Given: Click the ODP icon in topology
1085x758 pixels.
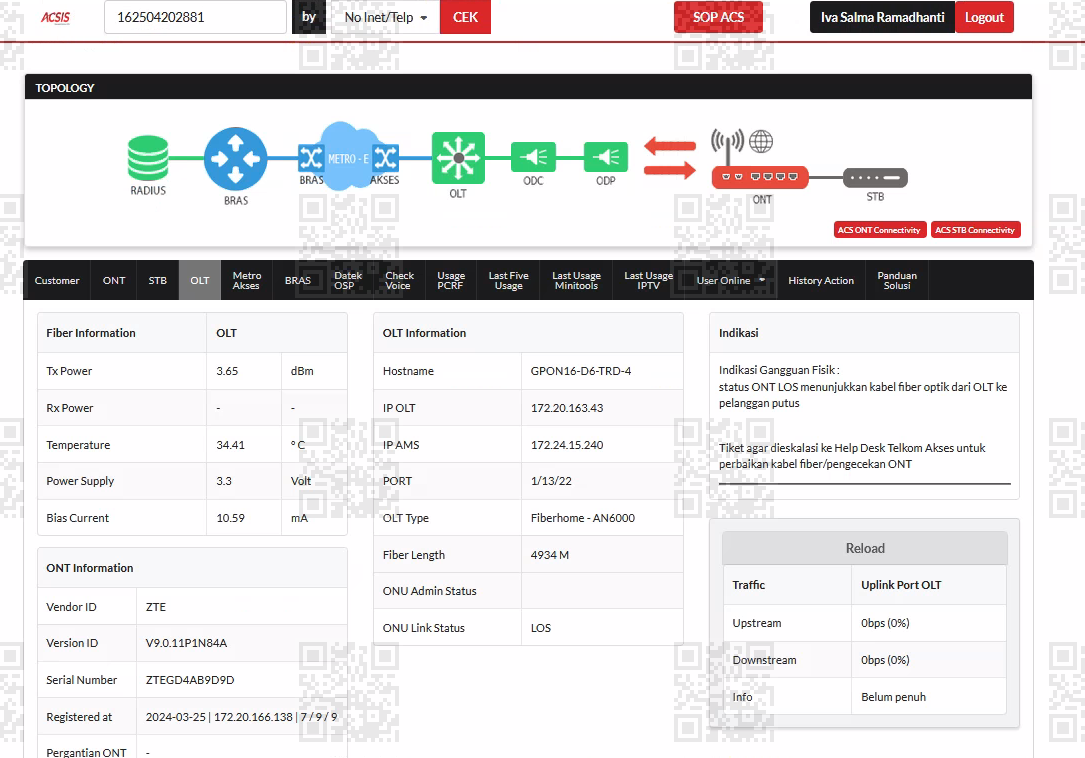Looking at the screenshot, I should (606, 157).
